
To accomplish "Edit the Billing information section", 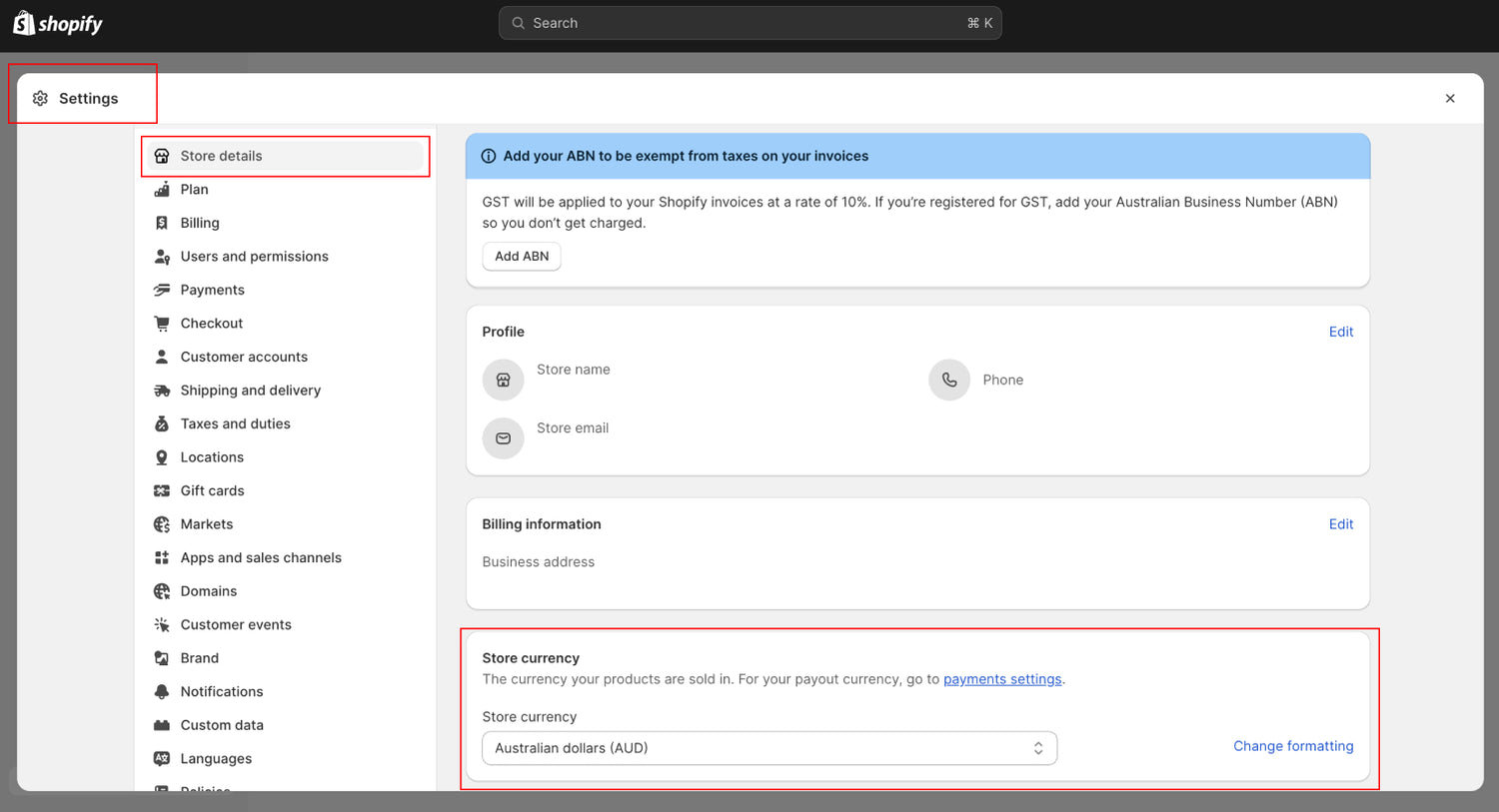I will click(1340, 524).
